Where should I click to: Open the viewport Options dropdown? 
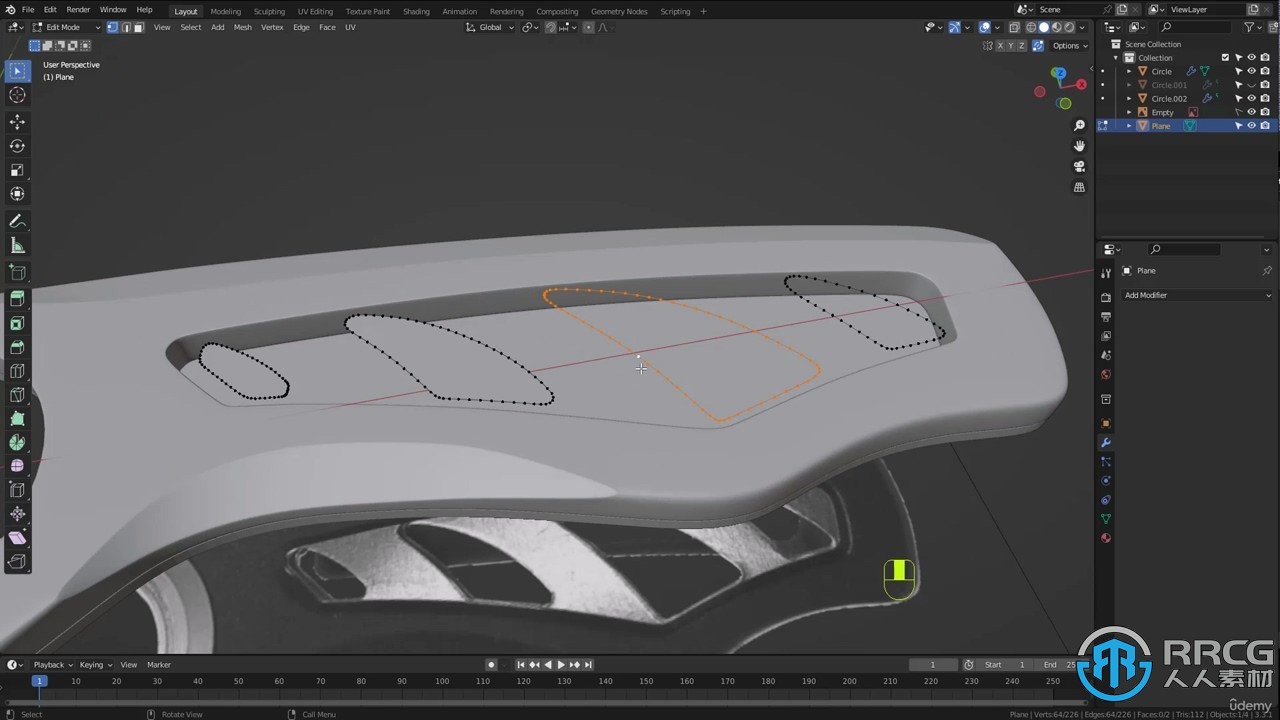click(1069, 45)
